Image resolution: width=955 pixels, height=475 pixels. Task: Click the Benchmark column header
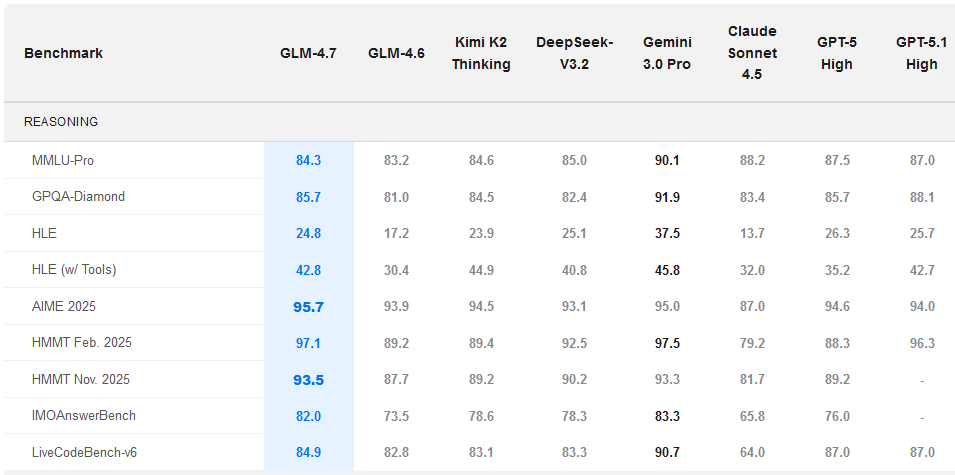(x=63, y=53)
